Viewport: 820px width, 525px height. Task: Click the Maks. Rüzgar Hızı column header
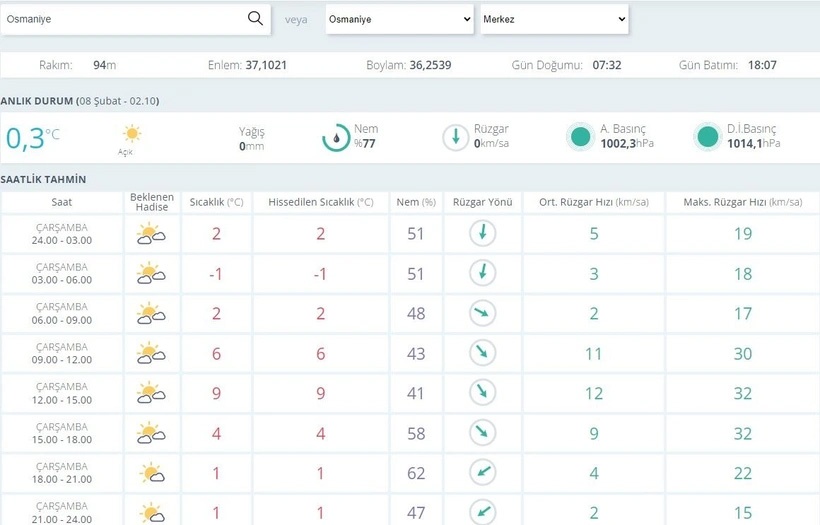tap(742, 202)
